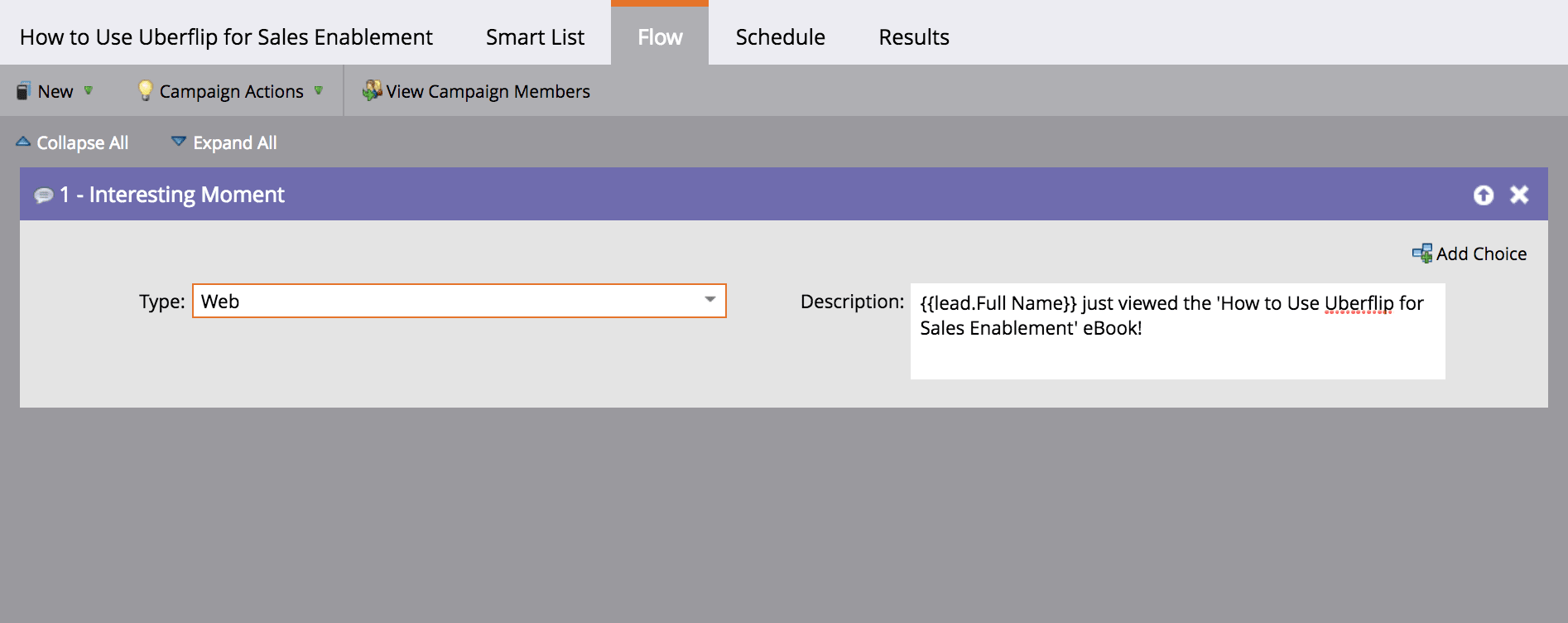Image resolution: width=1568 pixels, height=623 pixels.
Task: Open the New dropdown menu
Action: 55,91
